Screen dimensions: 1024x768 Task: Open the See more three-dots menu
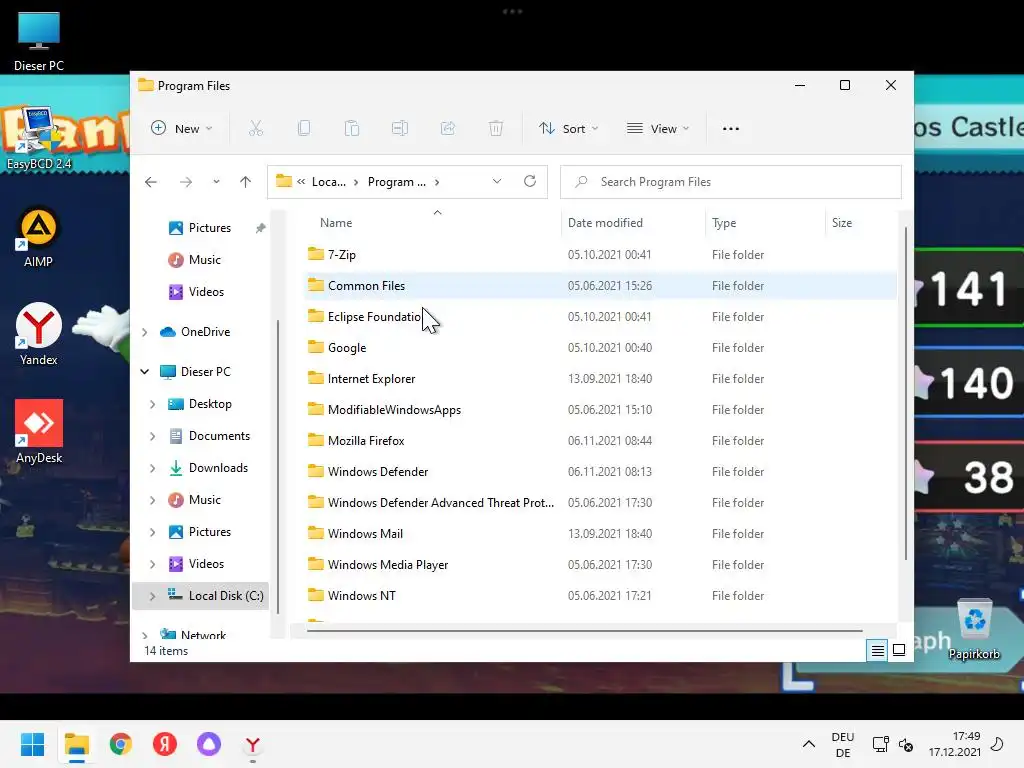731,129
